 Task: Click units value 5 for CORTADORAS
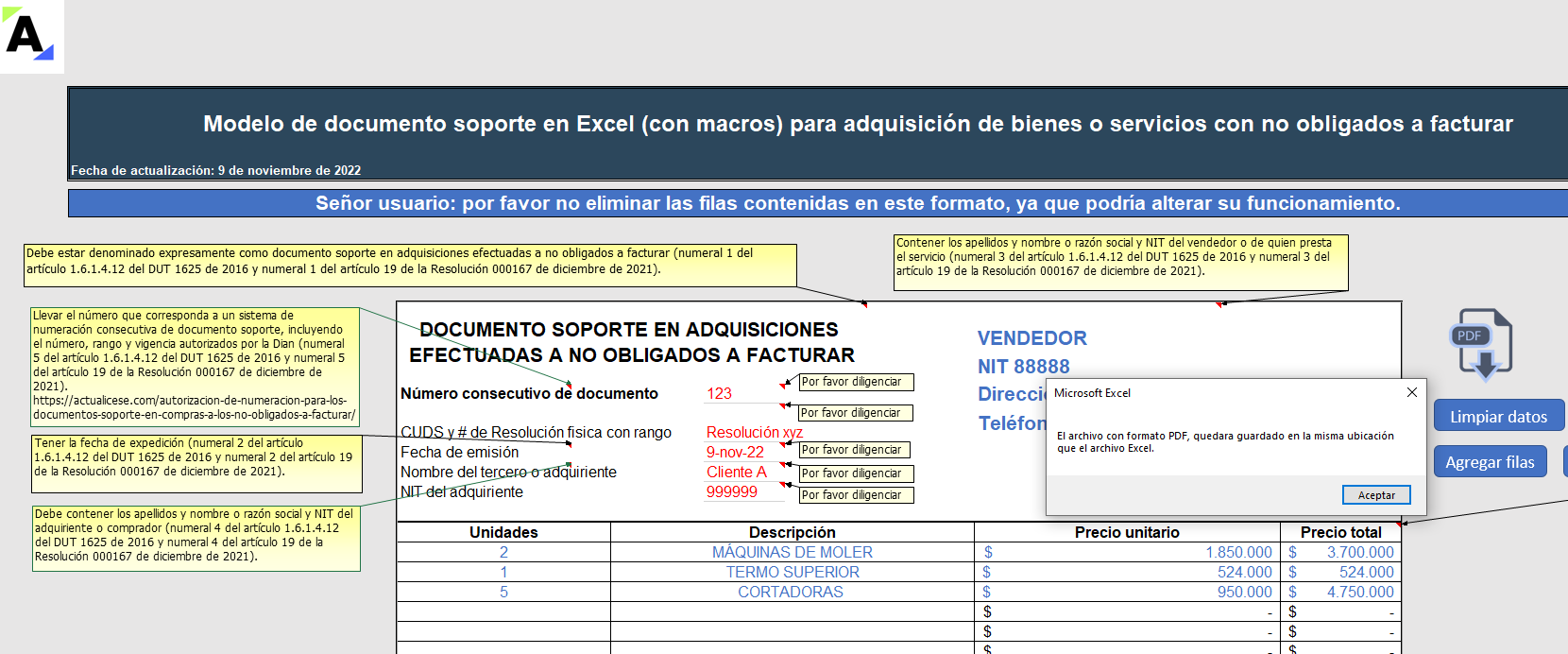pos(503,592)
